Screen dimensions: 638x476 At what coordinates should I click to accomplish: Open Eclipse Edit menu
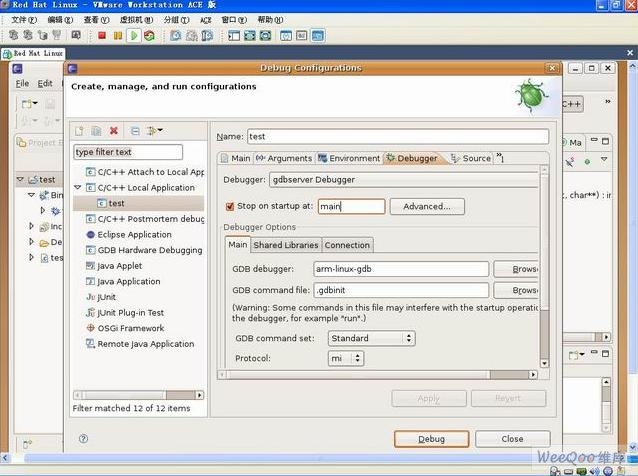[x=45, y=83]
